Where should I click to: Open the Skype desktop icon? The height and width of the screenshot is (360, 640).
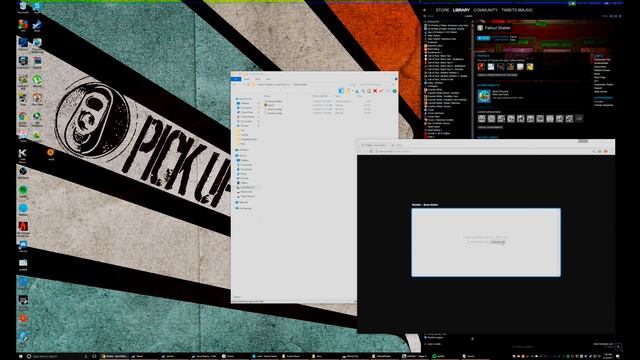37,7
